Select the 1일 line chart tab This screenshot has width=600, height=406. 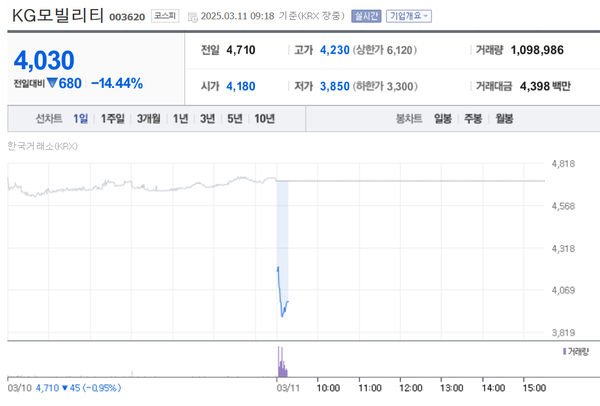click(x=81, y=119)
